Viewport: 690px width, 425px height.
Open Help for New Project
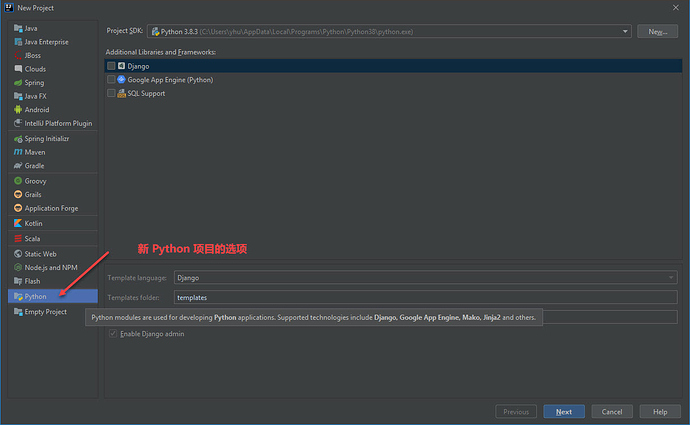pos(660,412)
